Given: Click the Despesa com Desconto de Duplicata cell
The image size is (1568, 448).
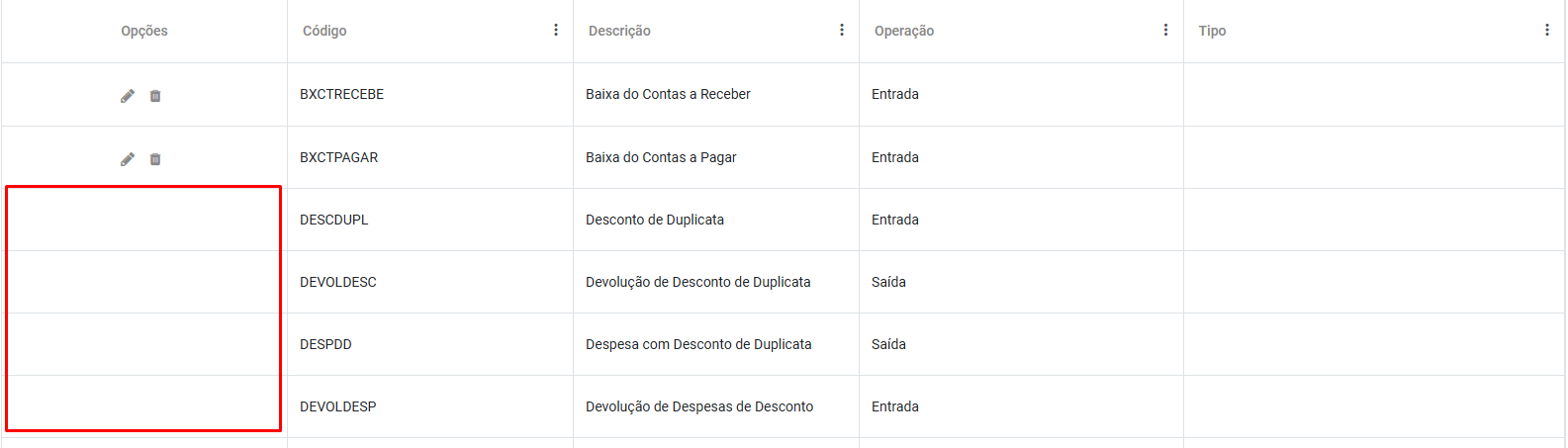Looking at the screenshot, I should 698,344.
